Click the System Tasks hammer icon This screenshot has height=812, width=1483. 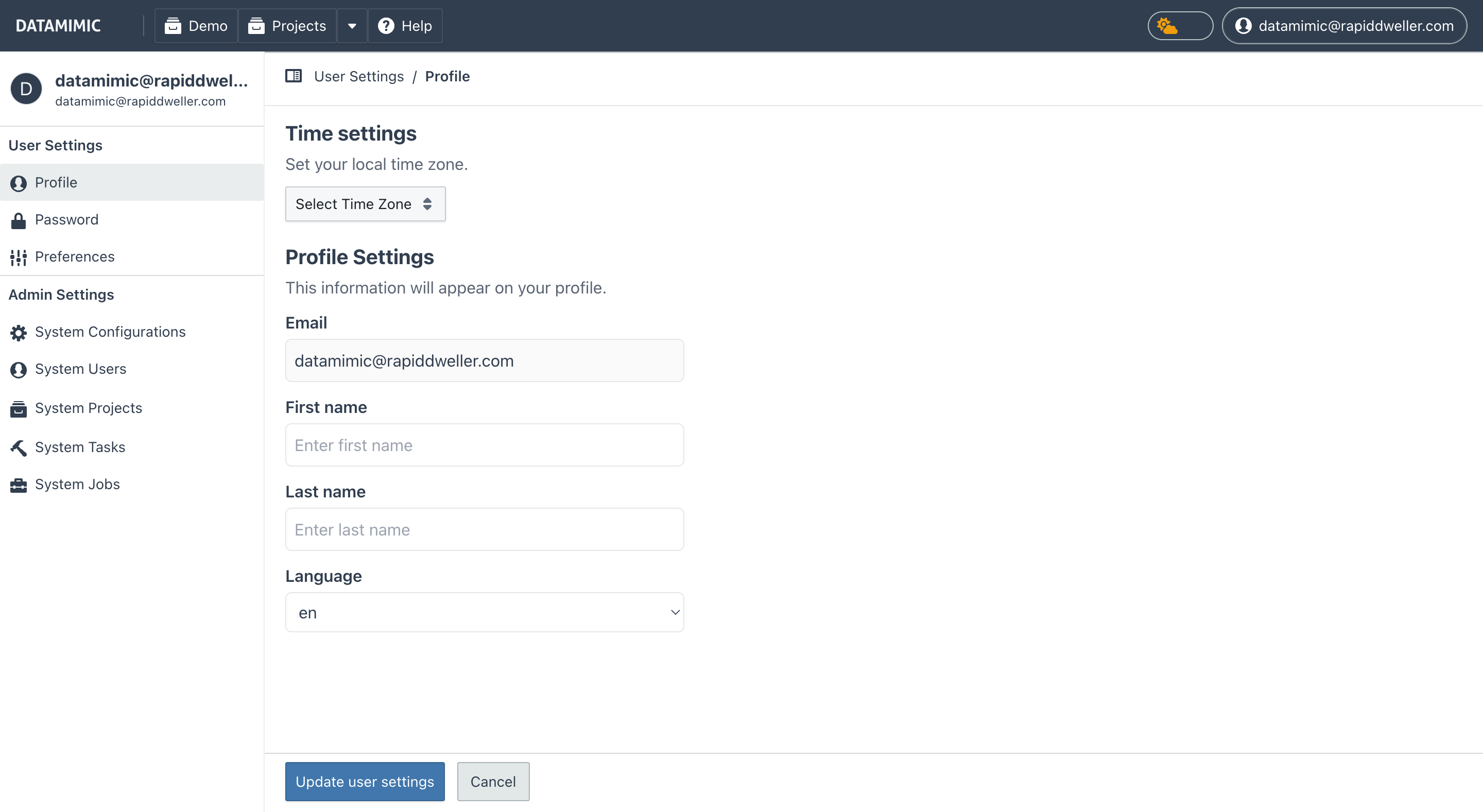[x=19, y=448]
